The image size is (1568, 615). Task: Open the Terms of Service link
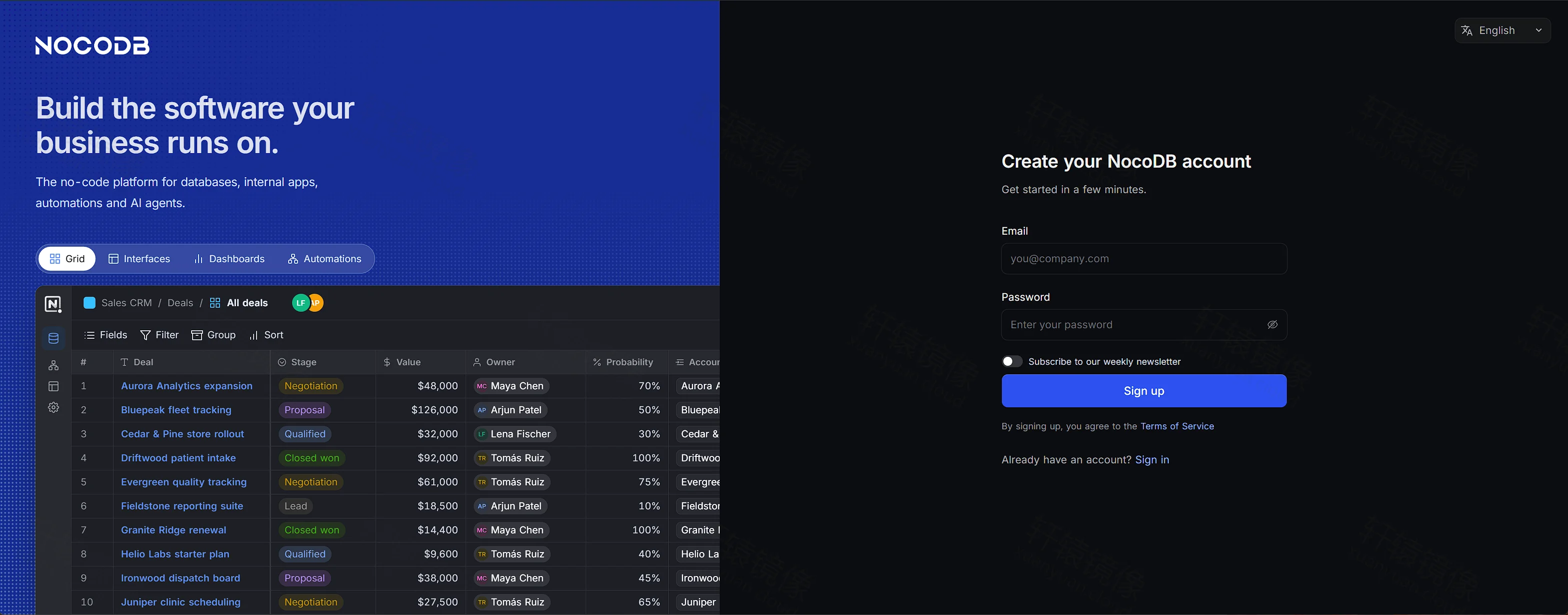[1177, 426]
